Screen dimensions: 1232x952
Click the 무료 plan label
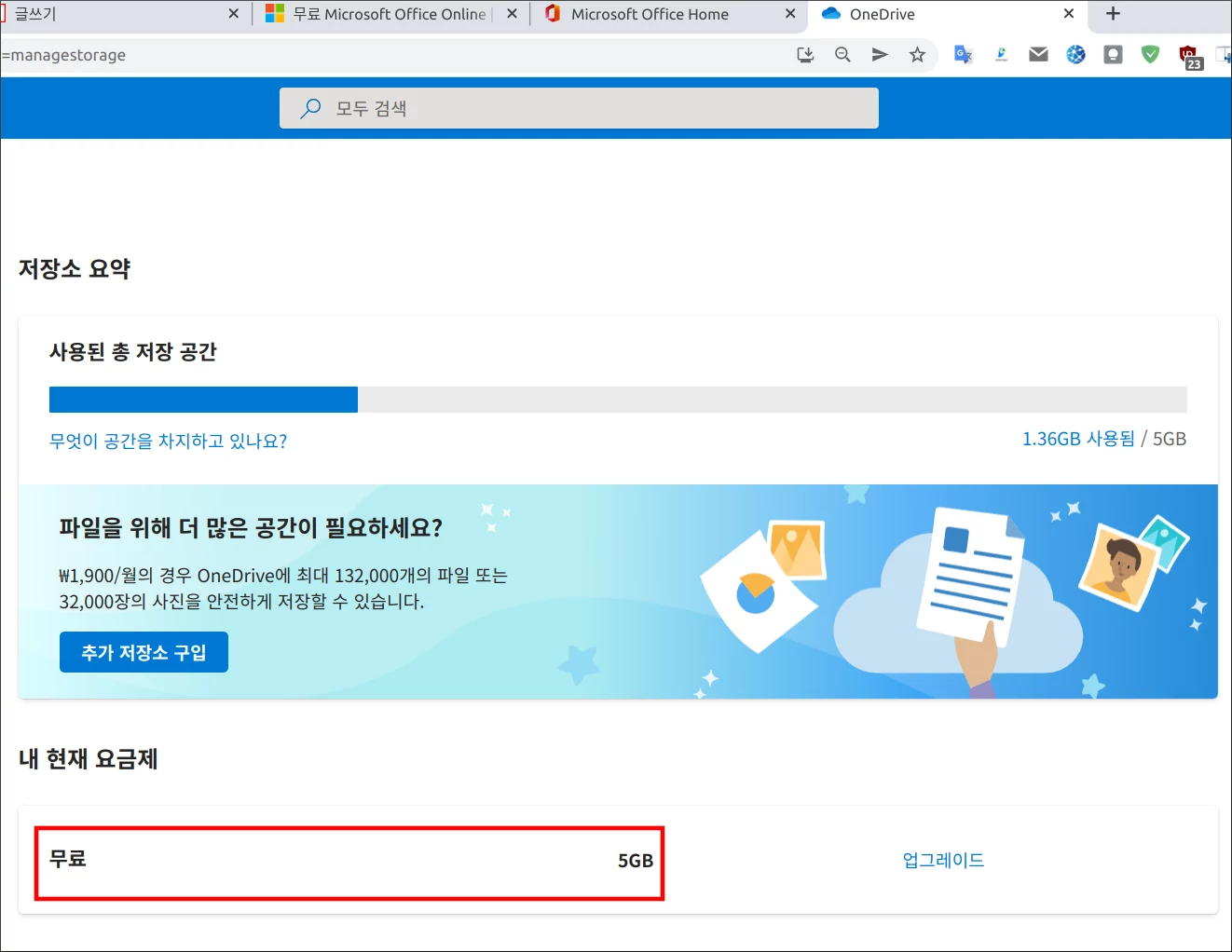pyautogui.click(x=68, y=858)
